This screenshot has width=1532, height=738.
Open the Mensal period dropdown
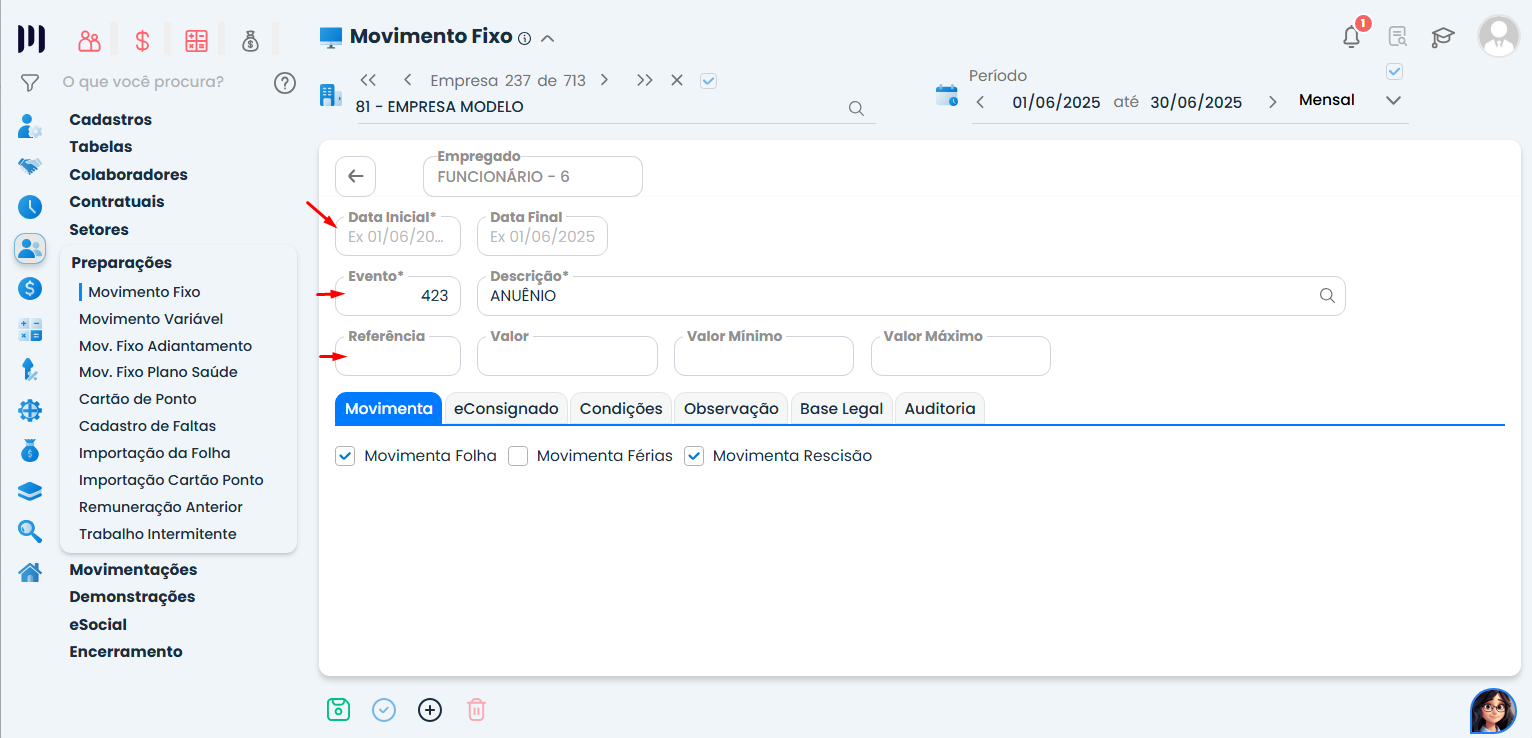(x=1393, y=100)
